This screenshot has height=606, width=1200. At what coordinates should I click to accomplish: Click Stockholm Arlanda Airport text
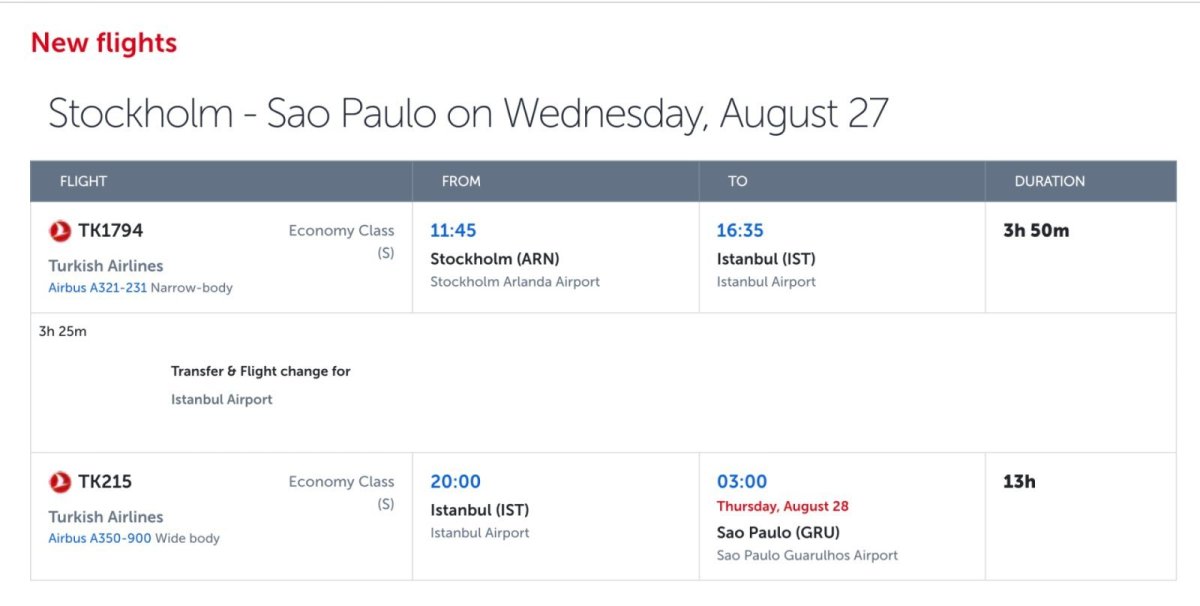click(x=515, y=282)
